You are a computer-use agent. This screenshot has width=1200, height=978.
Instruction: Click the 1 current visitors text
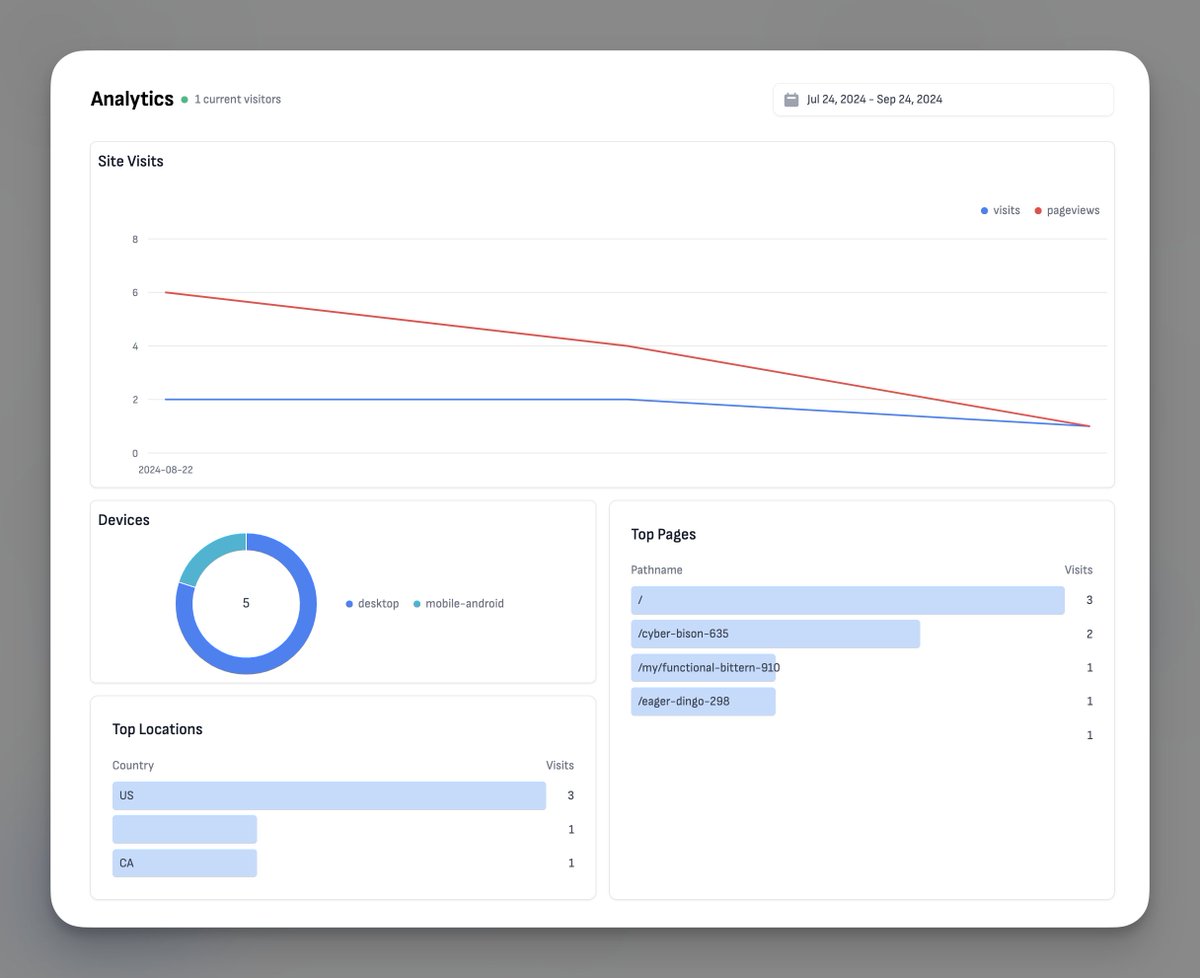238,100
